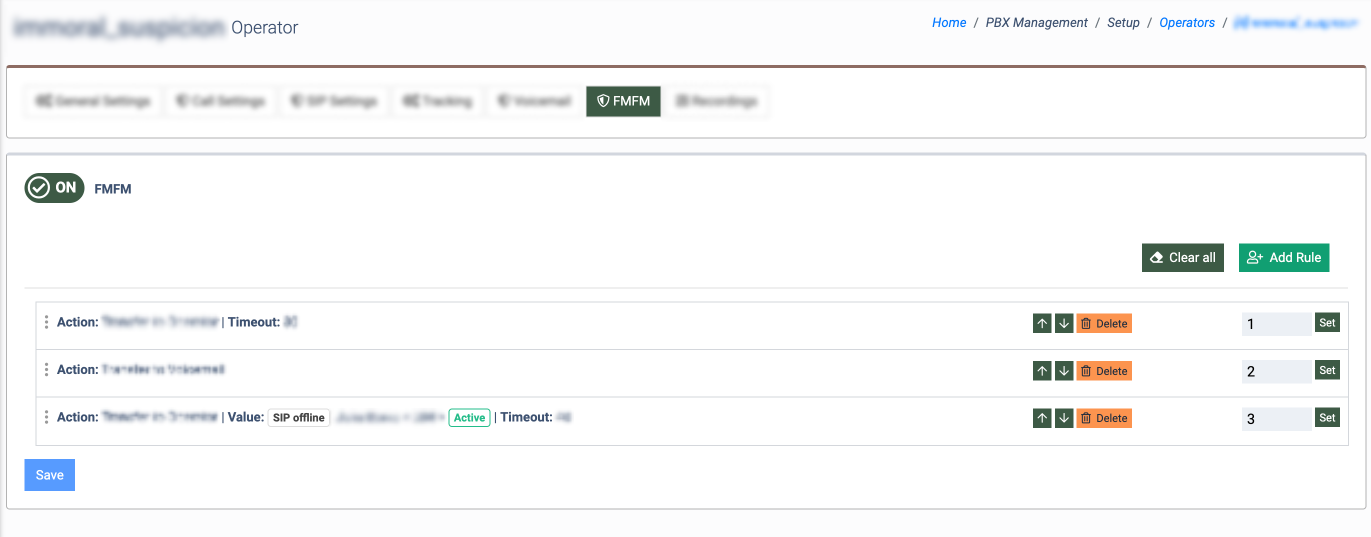Click the Add Rule button
Image resolution: width=1371 pixels, height=537 pixels.
[1284, 258]
